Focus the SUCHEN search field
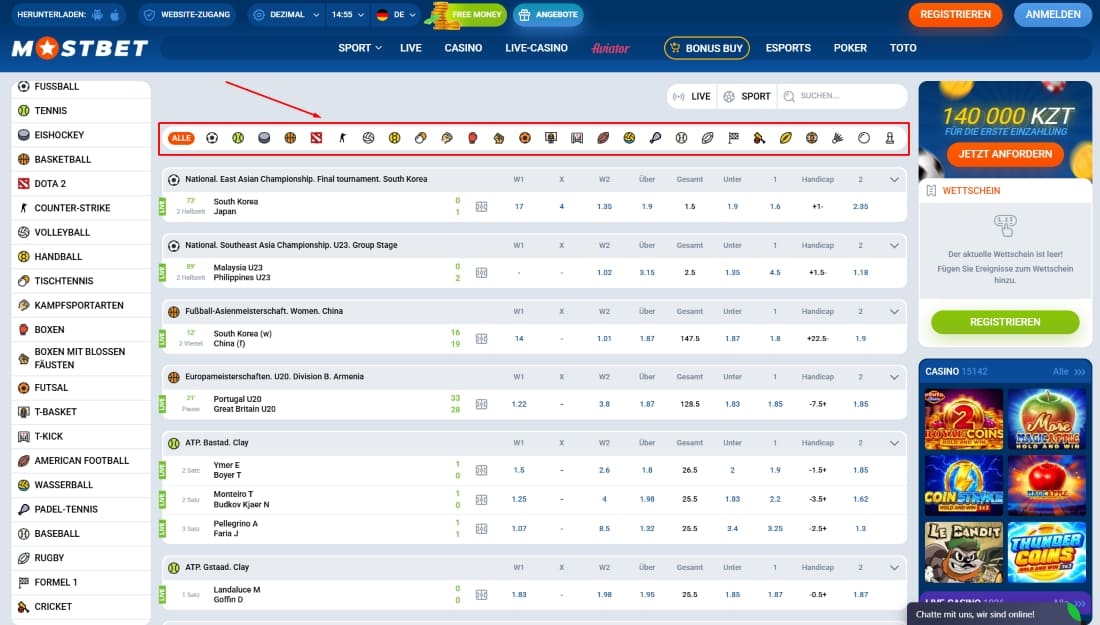 pos(842,96)
